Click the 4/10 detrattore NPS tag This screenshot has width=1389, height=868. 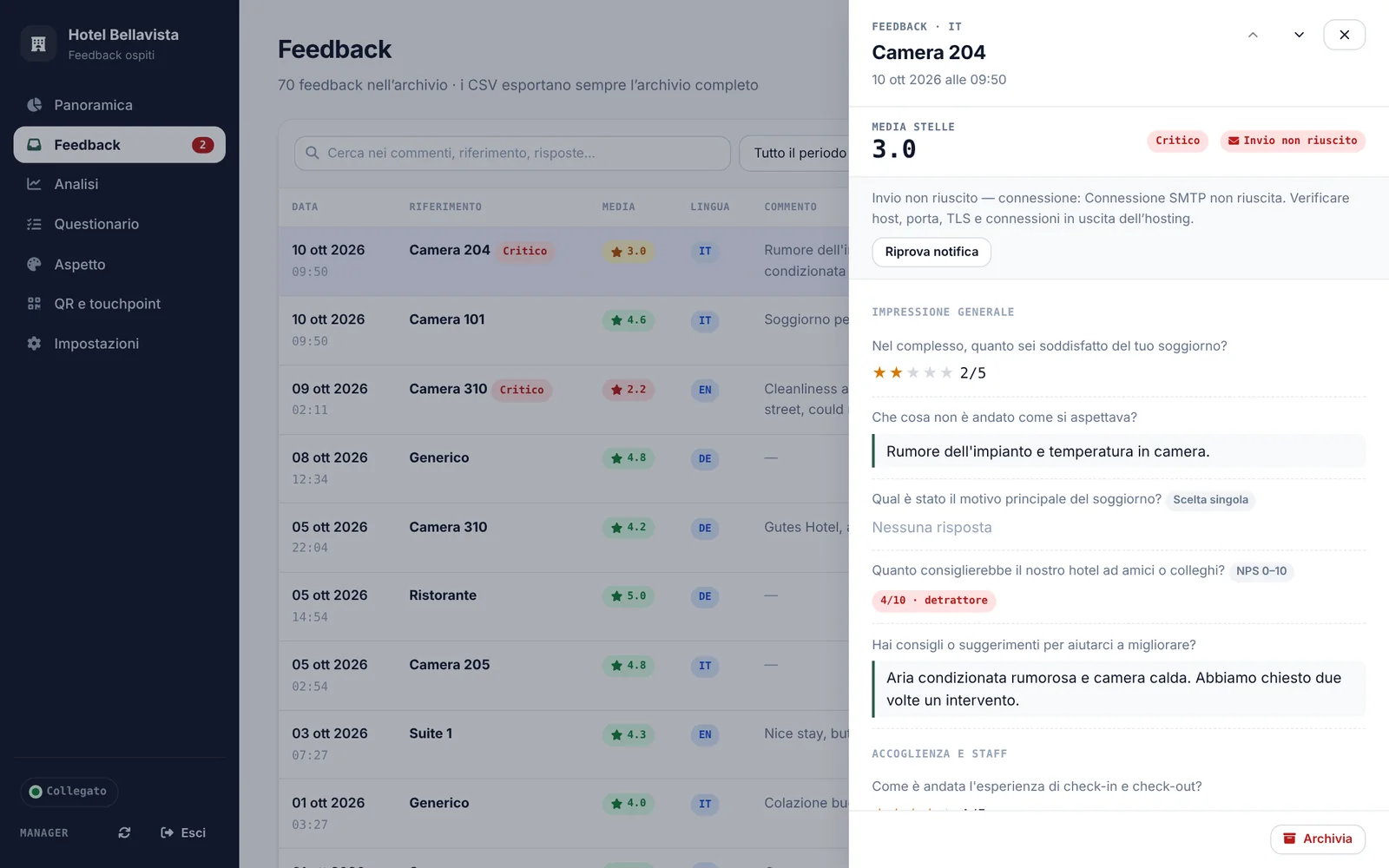click(x=934, y=601)
